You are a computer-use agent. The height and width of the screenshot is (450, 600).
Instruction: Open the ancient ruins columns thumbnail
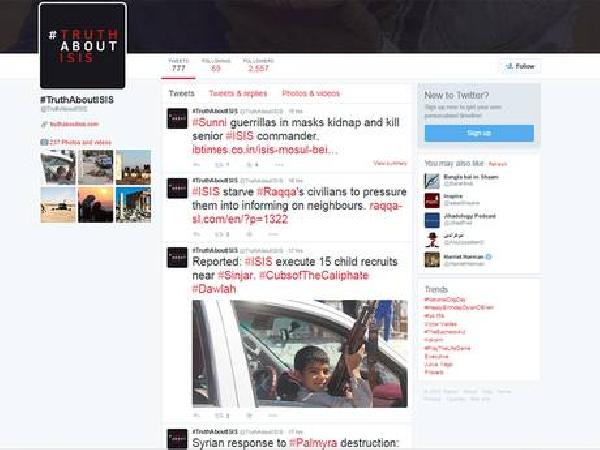[x=134, y=205]
